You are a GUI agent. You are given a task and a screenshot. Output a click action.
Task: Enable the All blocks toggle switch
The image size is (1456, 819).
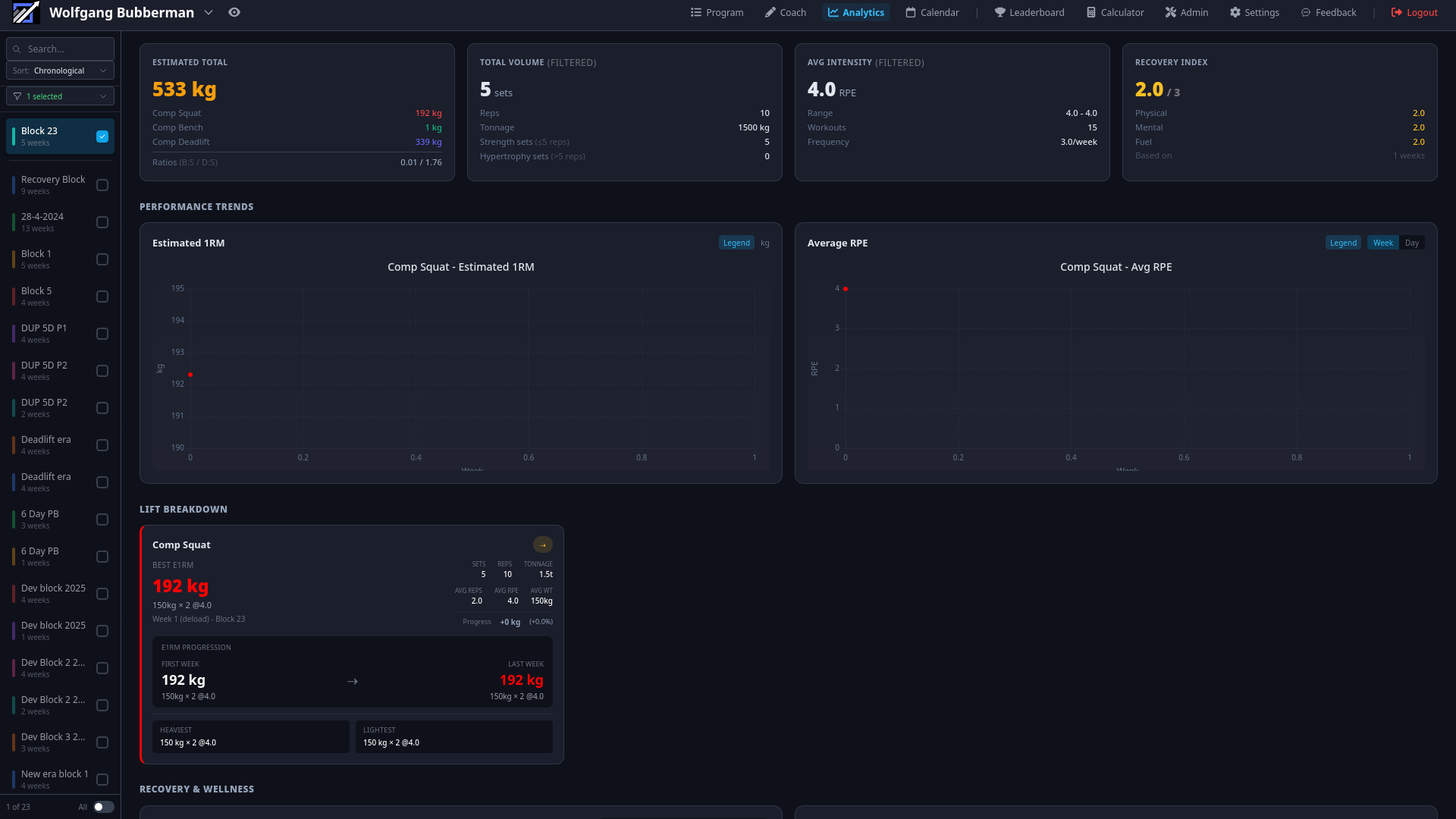tap(104, 807)
